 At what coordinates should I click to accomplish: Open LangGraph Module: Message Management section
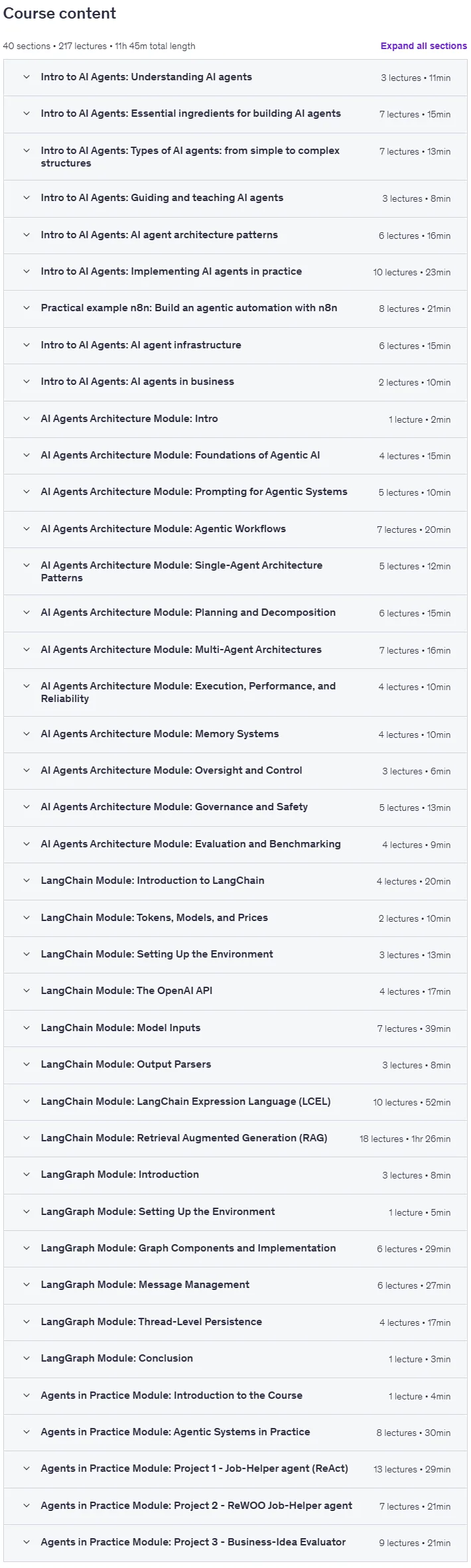[x=235, y=1285]
